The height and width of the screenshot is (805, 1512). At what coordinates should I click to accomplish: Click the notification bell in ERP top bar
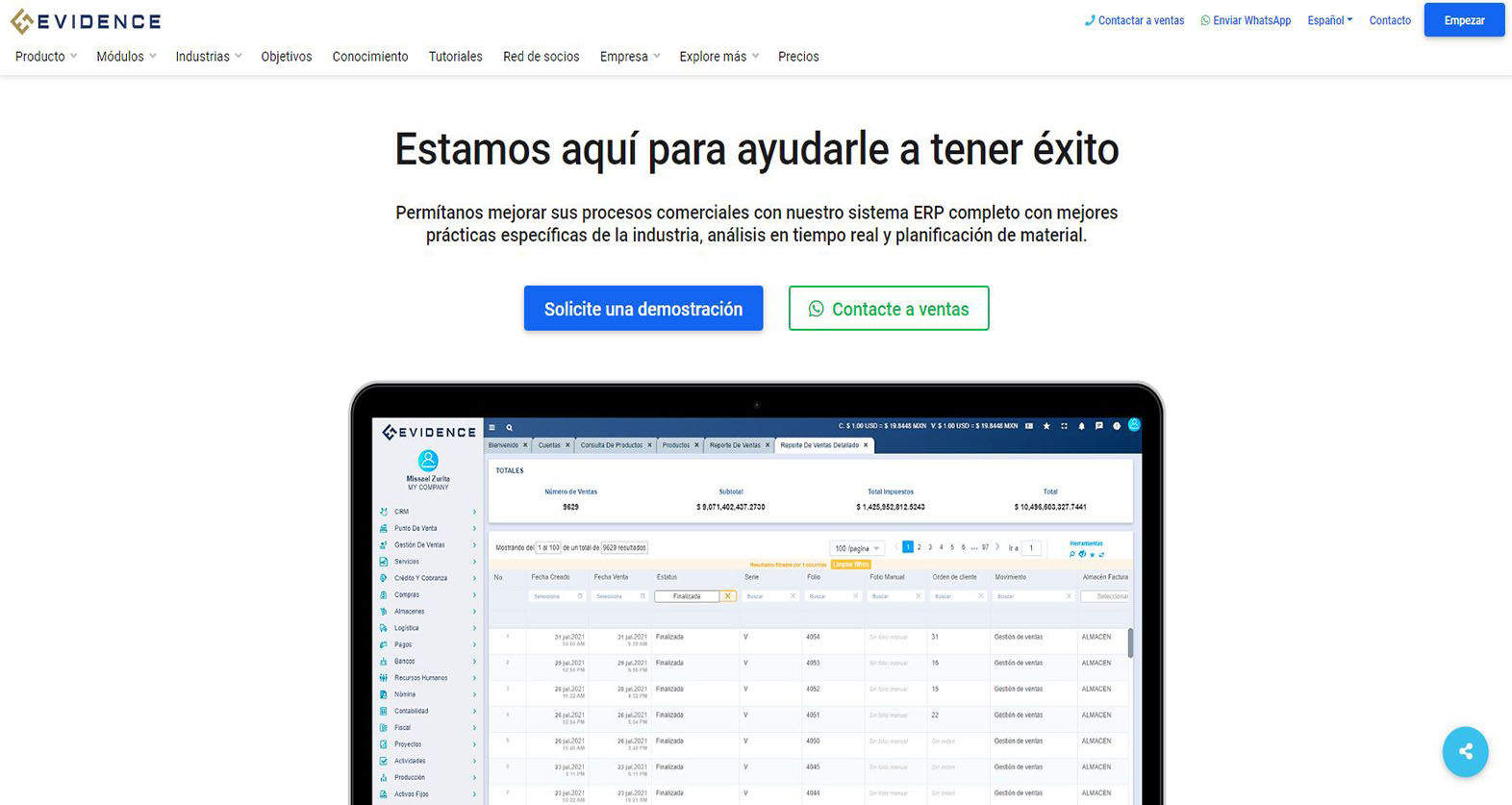[x=1081, y=426]
